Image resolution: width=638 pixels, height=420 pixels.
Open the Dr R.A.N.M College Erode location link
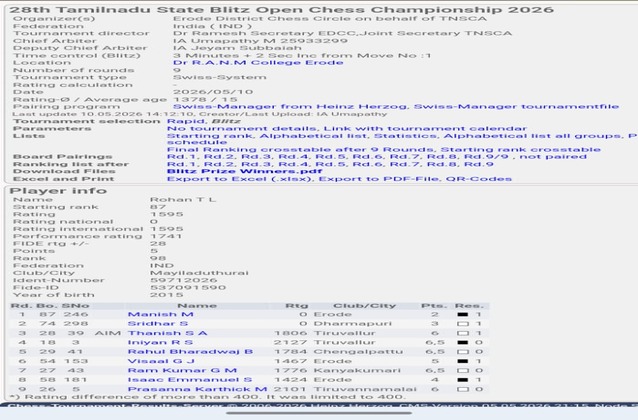point(258,63)
